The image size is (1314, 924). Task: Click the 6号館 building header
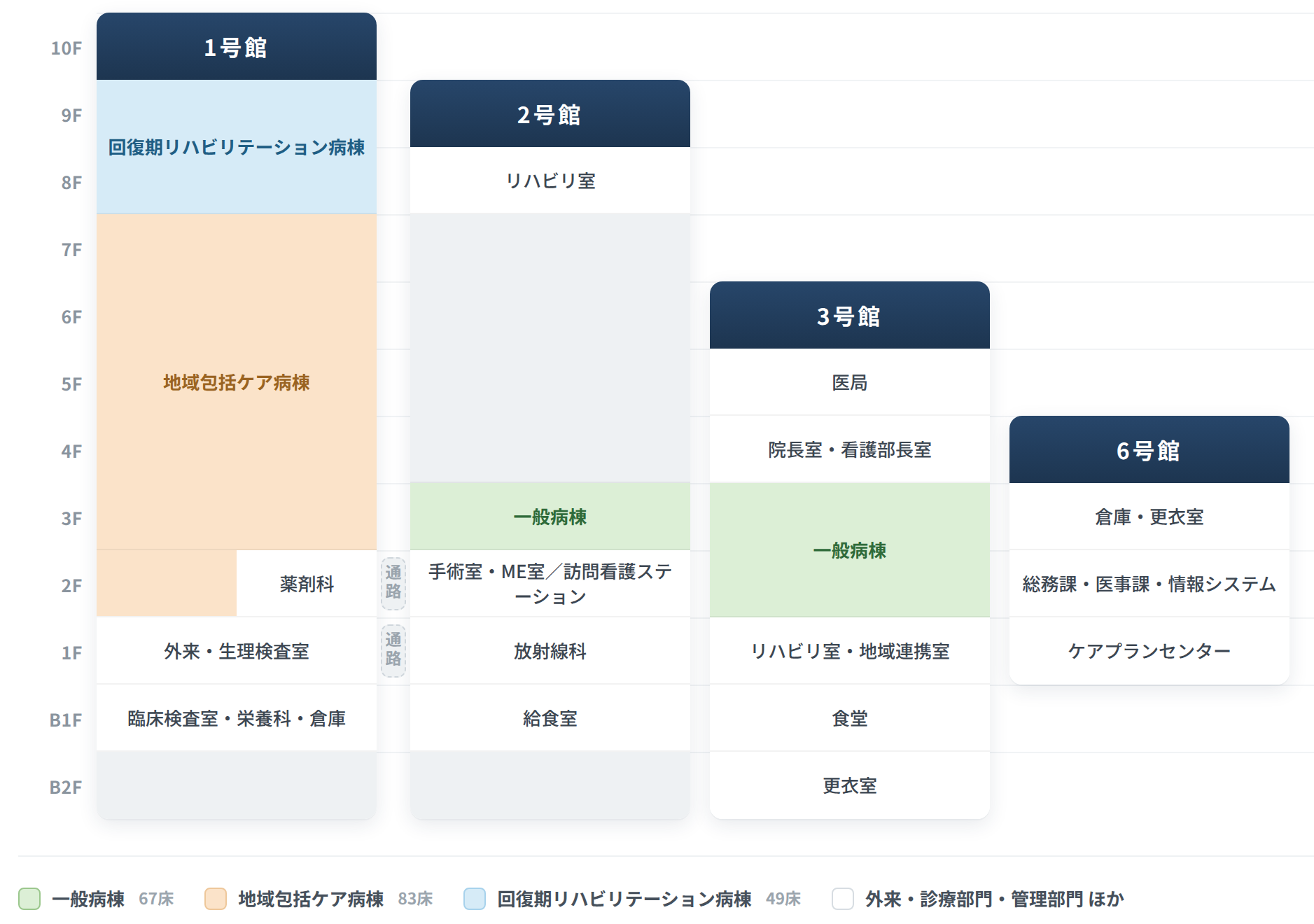point(1149,449)
